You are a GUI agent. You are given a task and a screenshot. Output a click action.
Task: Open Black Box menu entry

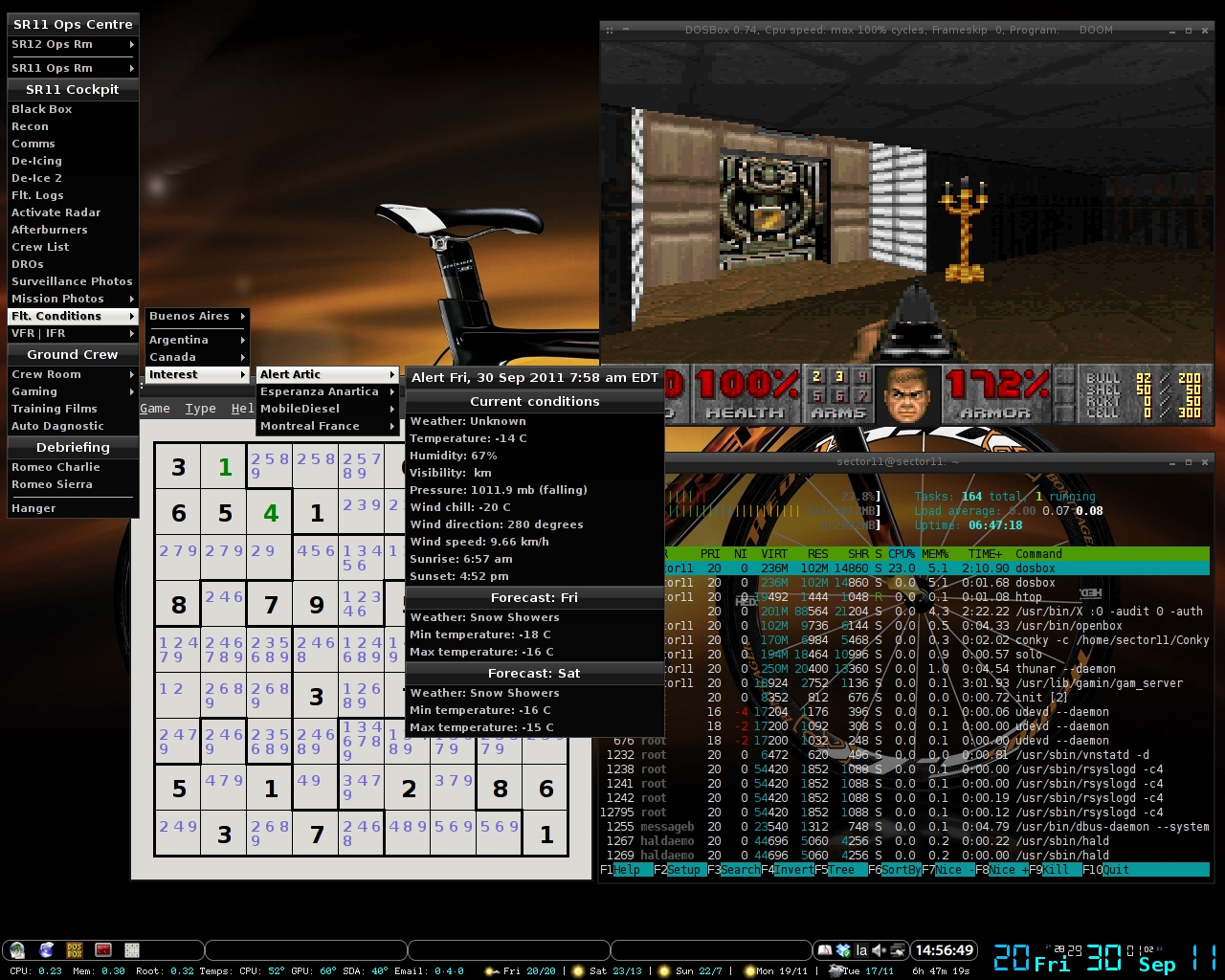tap(73, 109)
